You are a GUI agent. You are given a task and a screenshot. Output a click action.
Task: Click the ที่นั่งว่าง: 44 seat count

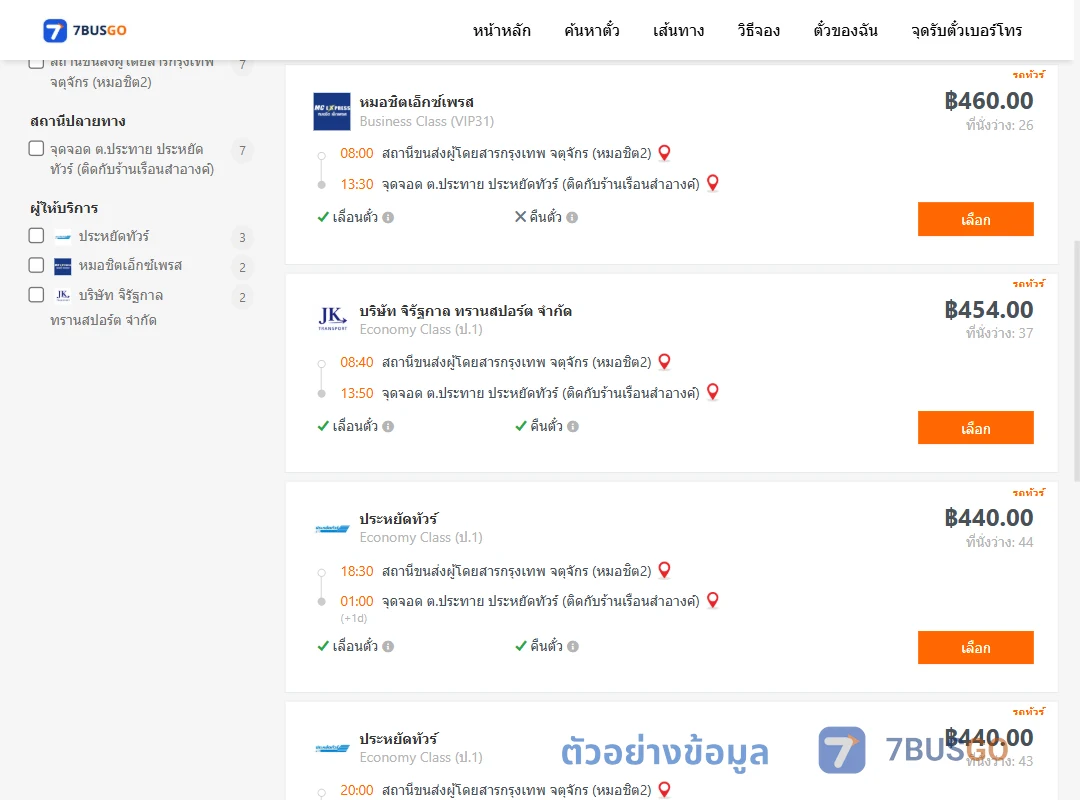(999, 542)
